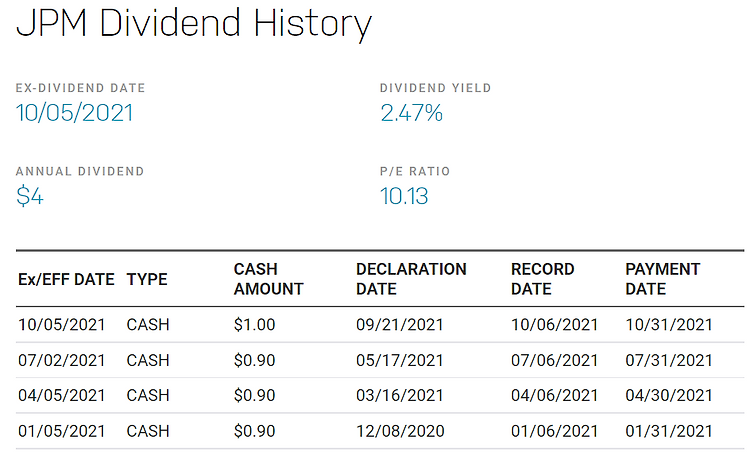750x455 pixels.
Task: Select the 01/05/2021 ex date cell
Action: pyautogui.click(x=61, y=431)
